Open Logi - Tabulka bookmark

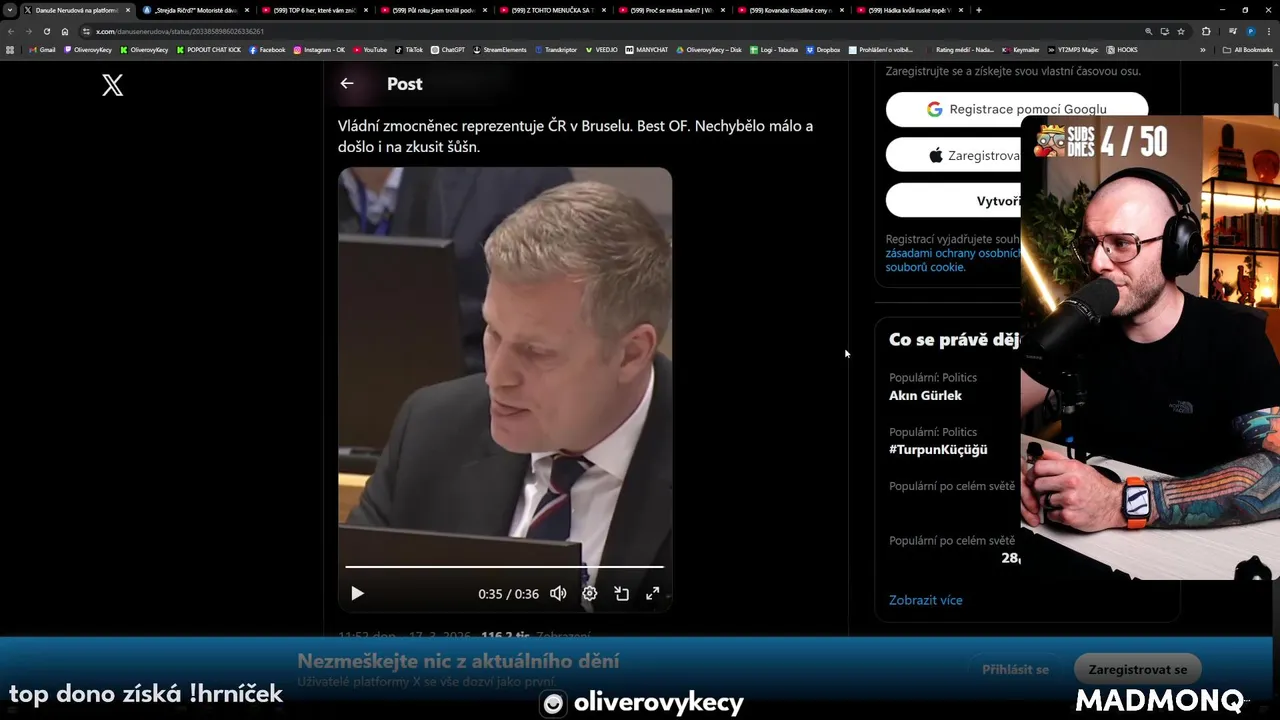coord(774,49)
